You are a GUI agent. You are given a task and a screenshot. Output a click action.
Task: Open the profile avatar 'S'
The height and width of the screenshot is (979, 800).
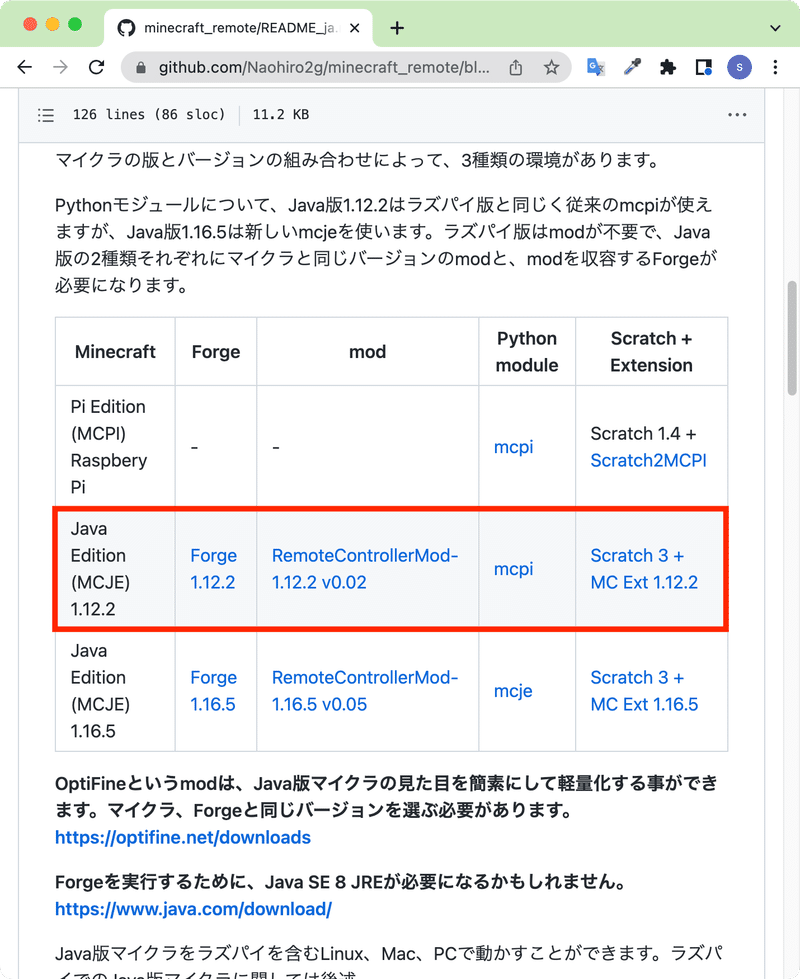coord(739,67)
